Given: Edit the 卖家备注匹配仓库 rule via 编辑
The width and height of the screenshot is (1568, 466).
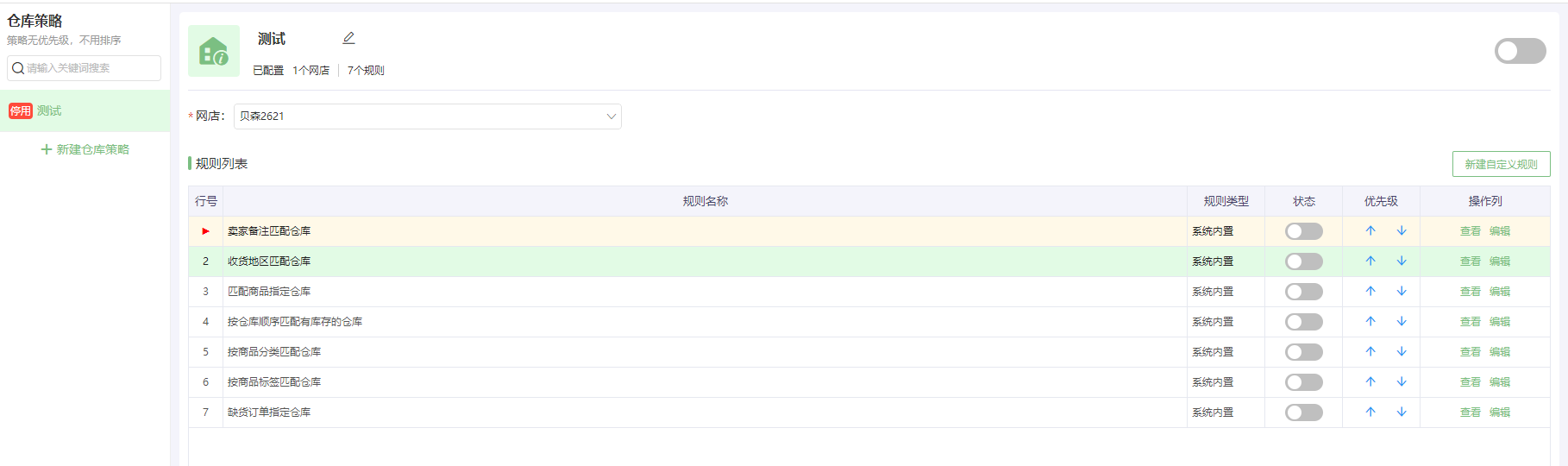Looking at the screenshot, I should [1500, 231].
